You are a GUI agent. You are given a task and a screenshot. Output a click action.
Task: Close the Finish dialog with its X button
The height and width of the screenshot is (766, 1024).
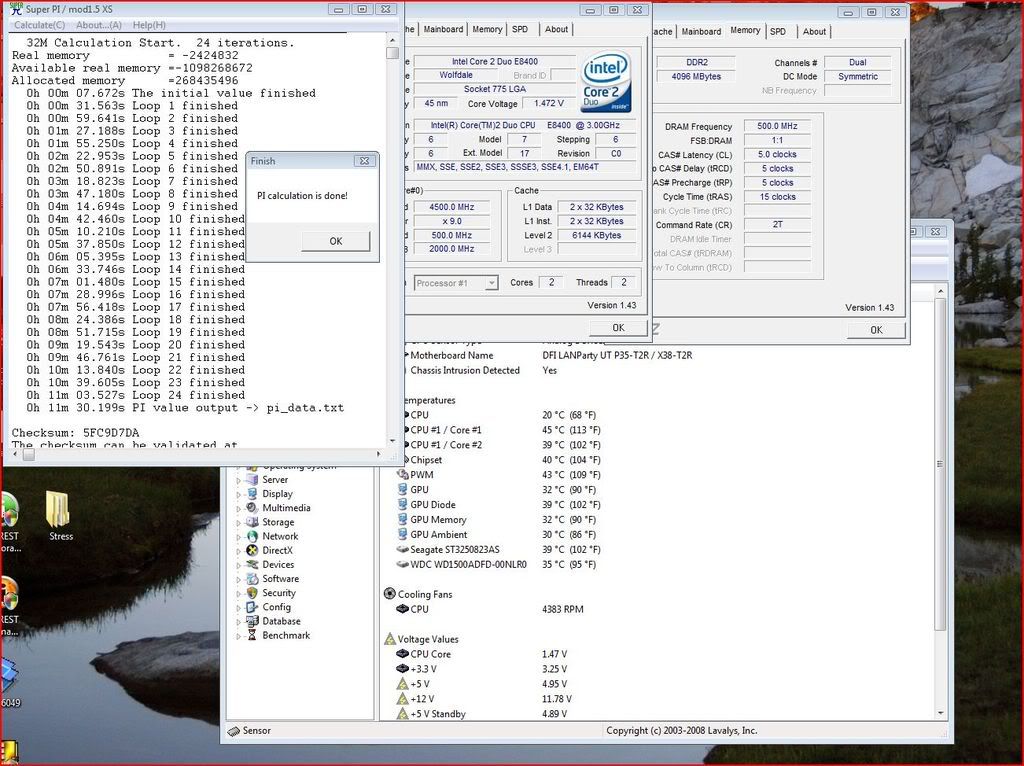364,161
